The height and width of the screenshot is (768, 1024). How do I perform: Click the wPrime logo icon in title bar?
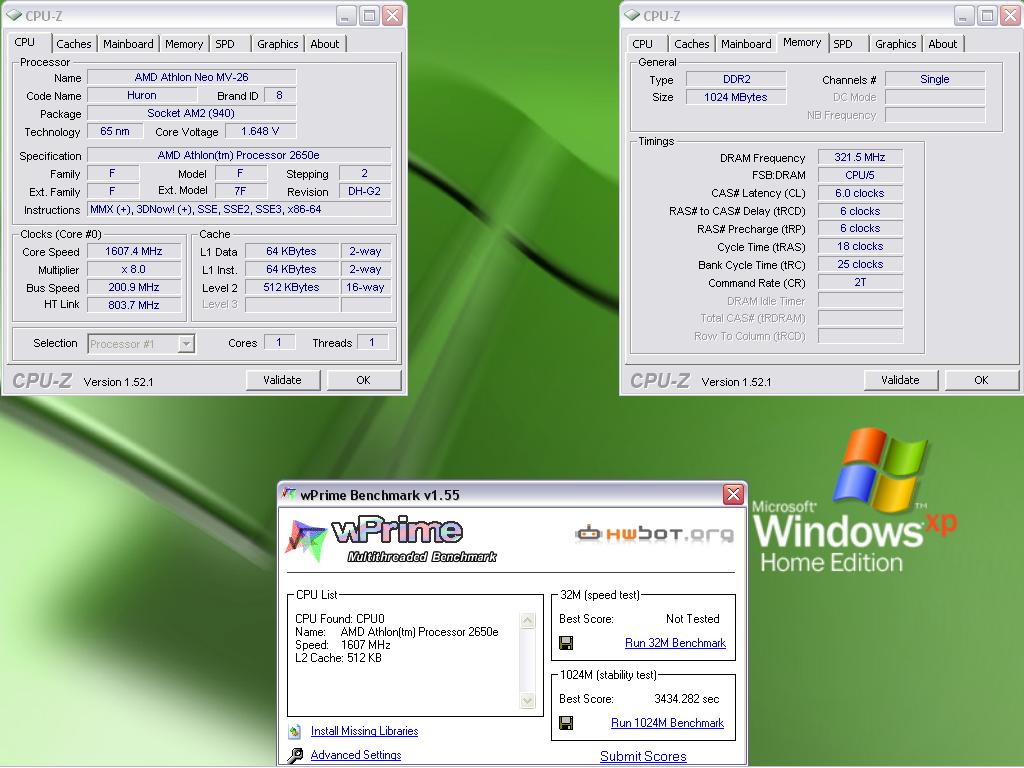[x=289, y=494]
